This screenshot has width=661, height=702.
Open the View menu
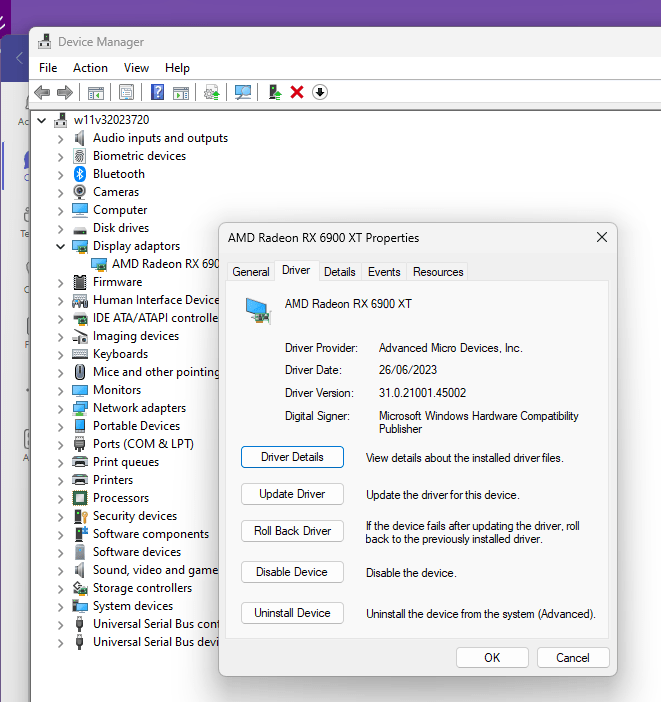(x=136, y=68)
